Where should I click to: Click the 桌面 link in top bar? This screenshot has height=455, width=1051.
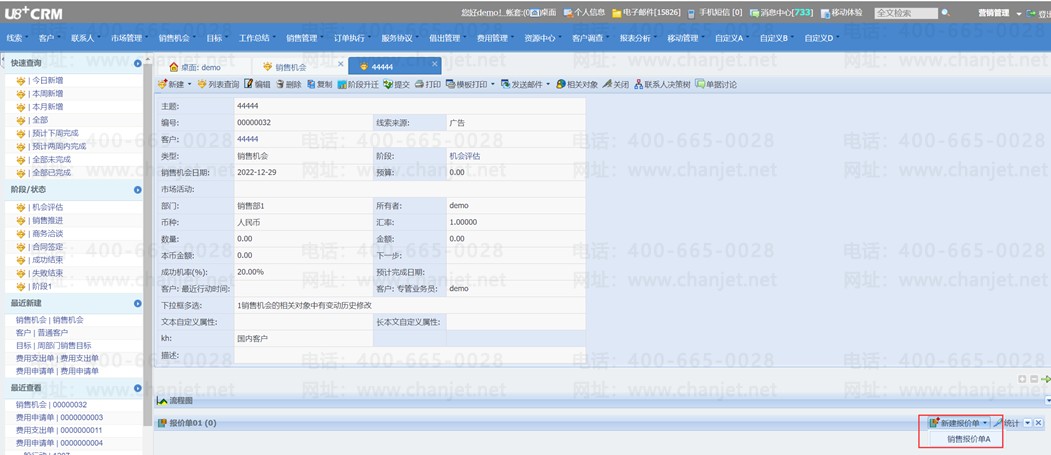tap(548, 13)
